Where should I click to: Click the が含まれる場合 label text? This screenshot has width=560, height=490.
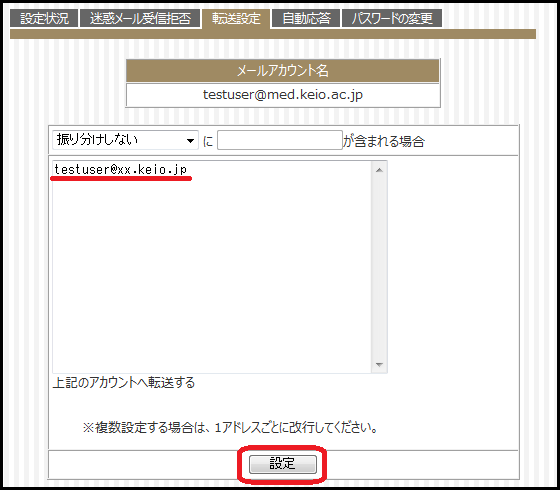[x=384, y=141]
